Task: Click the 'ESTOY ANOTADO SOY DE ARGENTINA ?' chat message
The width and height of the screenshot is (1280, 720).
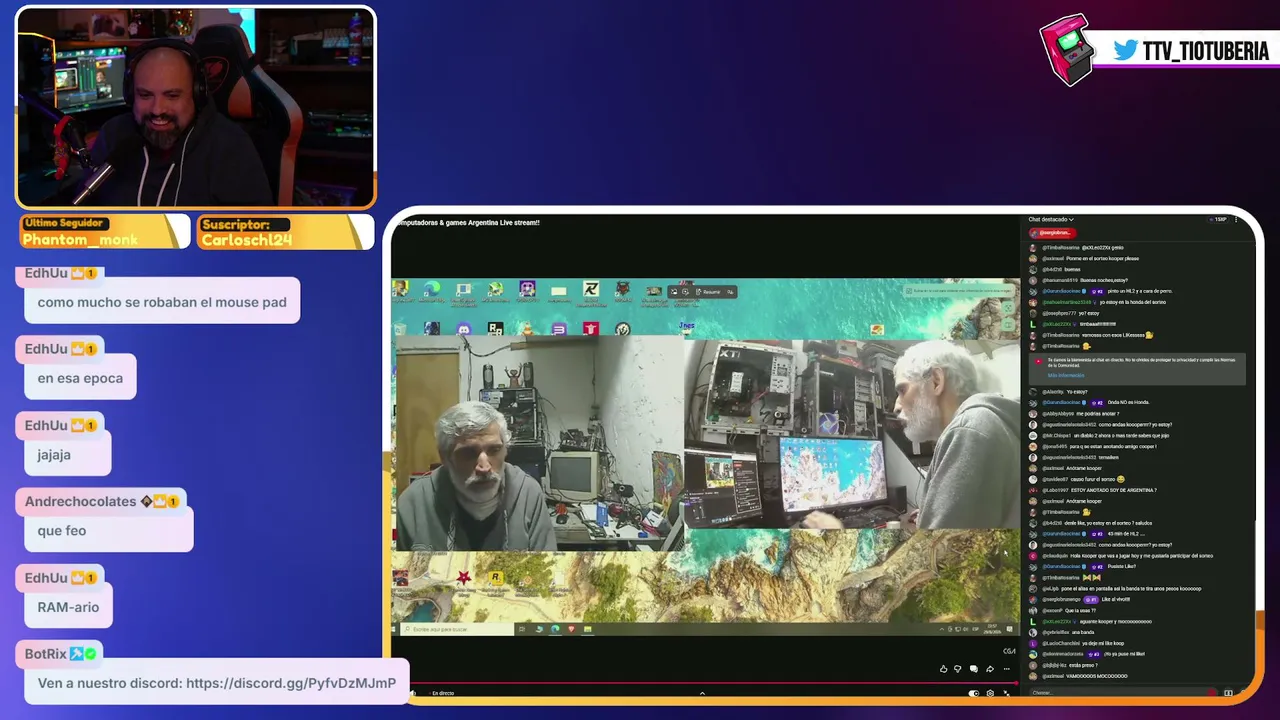Action: 1113,490
